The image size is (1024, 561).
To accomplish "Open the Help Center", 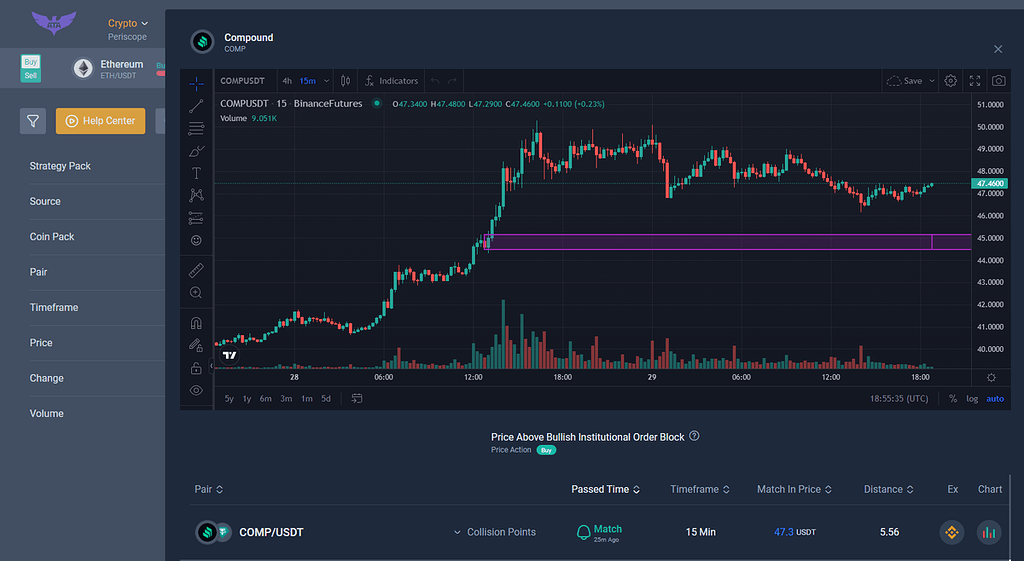I will coord(101,121).
